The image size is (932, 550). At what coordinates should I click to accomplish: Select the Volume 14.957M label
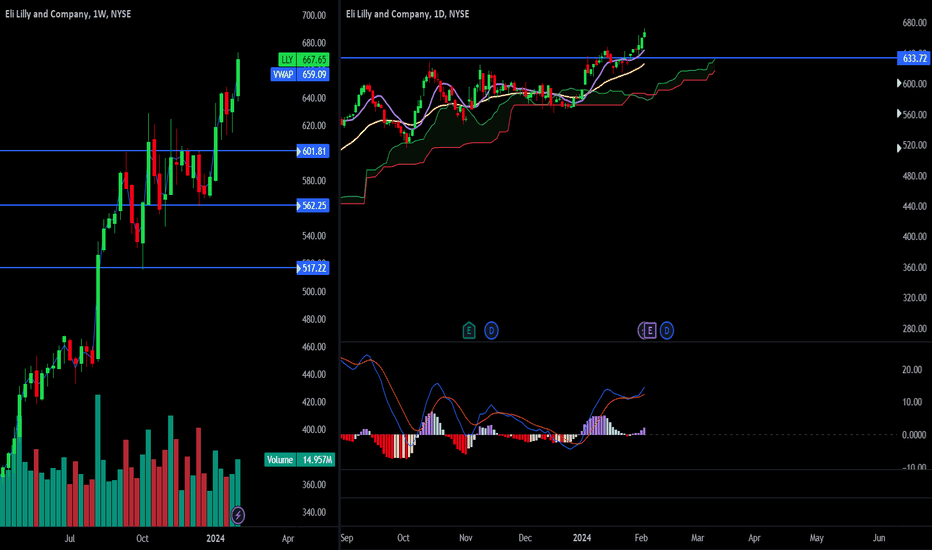(x=300, y=460)
